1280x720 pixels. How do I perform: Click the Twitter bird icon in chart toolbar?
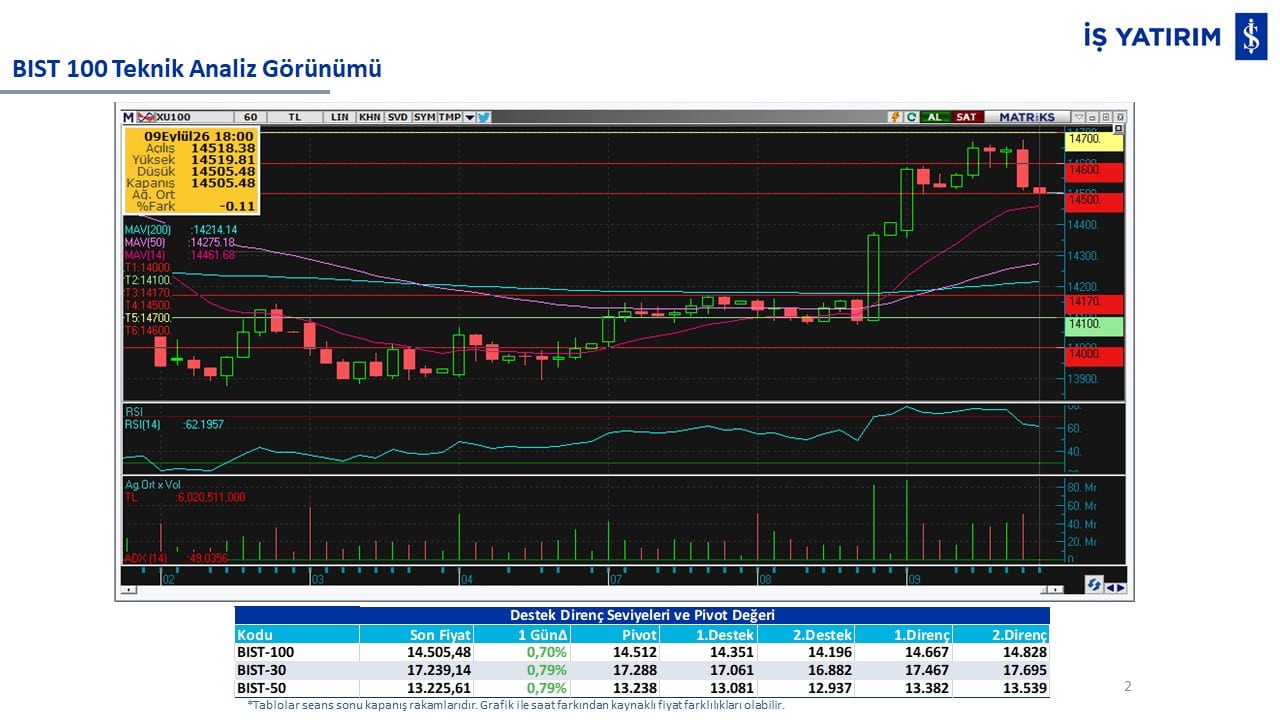[483, 117]
